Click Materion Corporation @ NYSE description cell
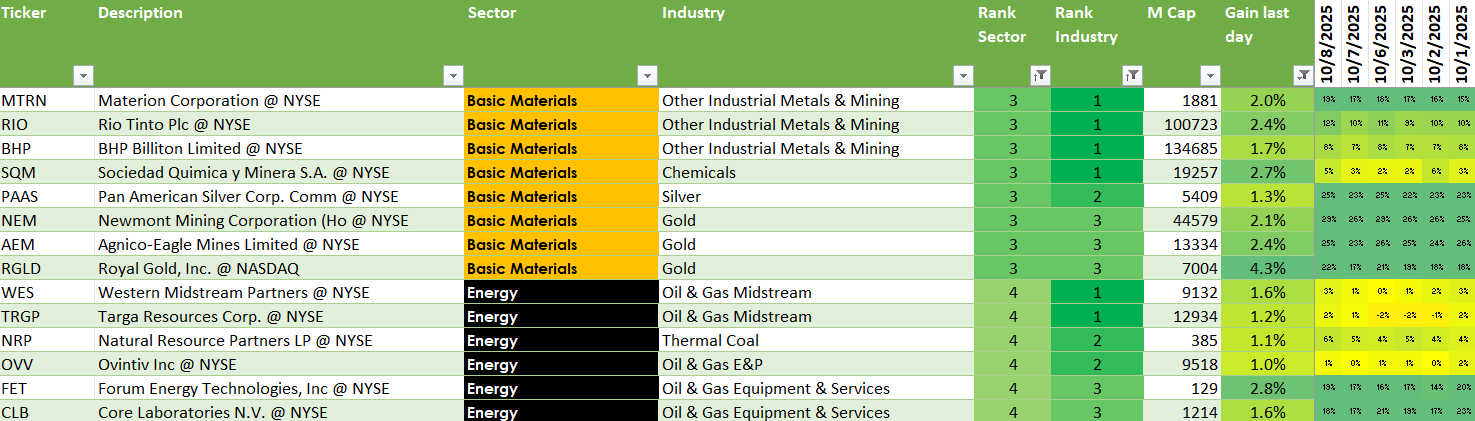The height and width of the screenshot is (421, 1475). [279, 100]
